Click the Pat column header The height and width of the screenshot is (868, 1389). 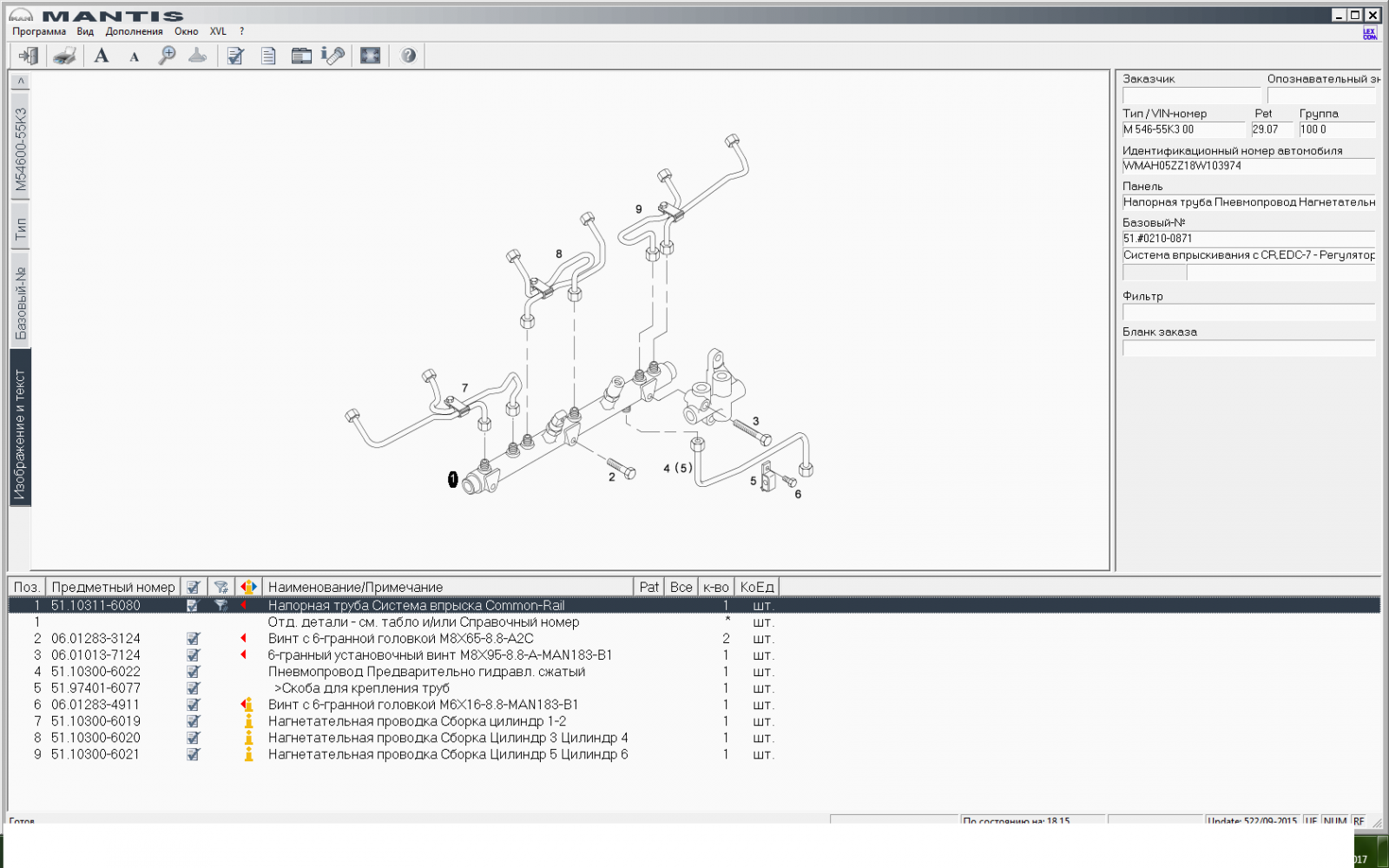(x=649, y=588)
